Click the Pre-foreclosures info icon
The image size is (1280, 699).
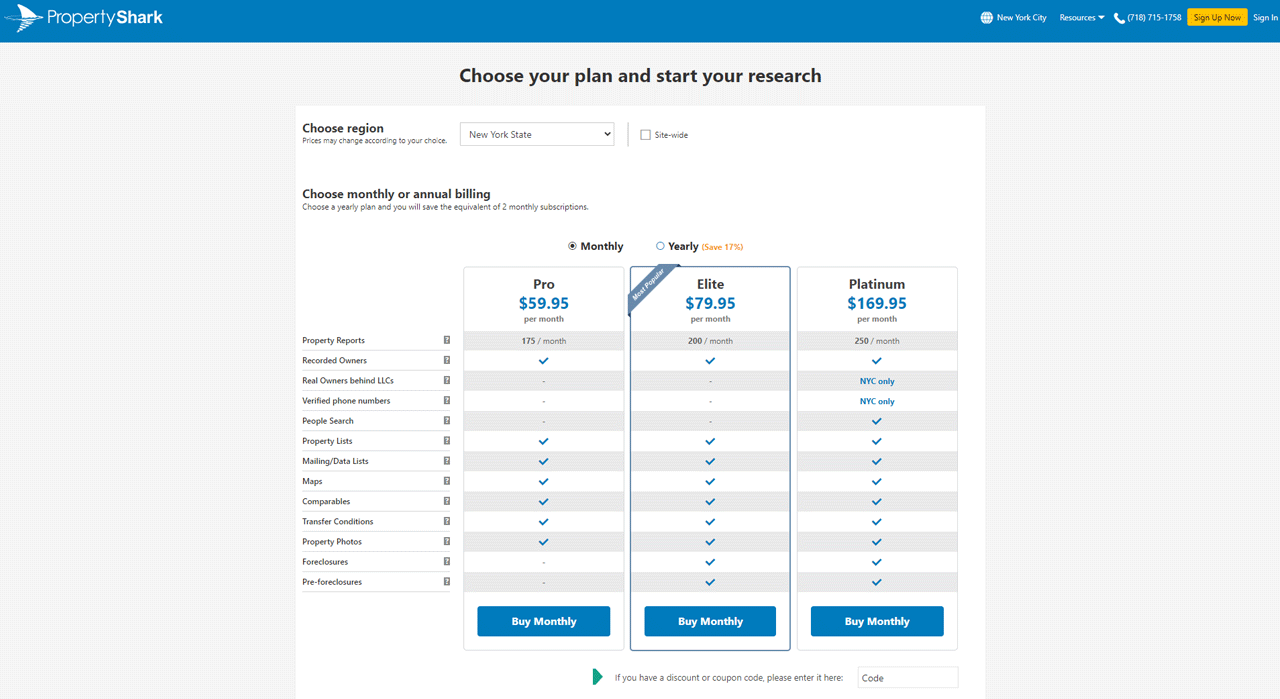point(446,581)
